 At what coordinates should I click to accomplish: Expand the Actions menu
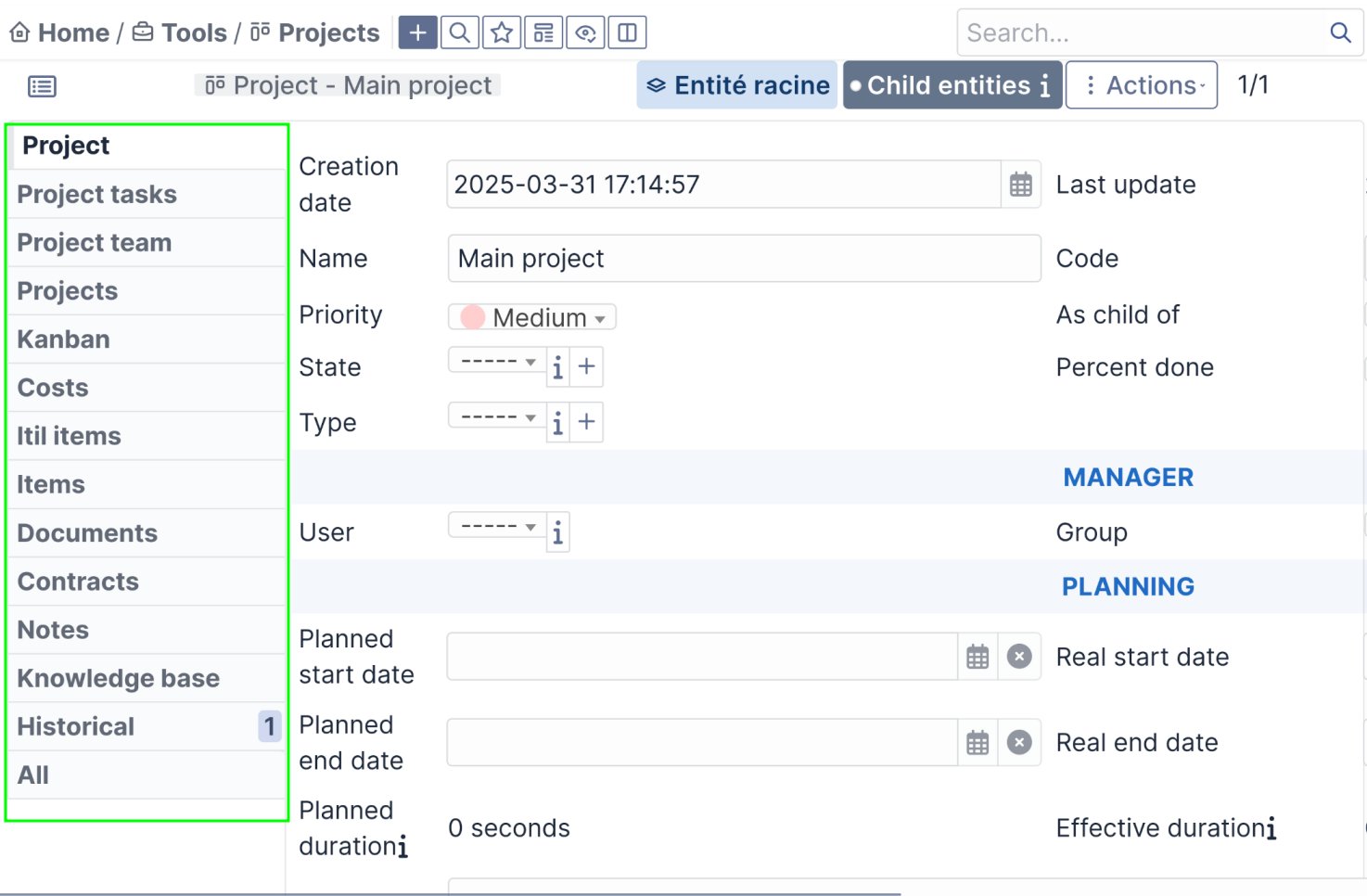click(1142, 85)
